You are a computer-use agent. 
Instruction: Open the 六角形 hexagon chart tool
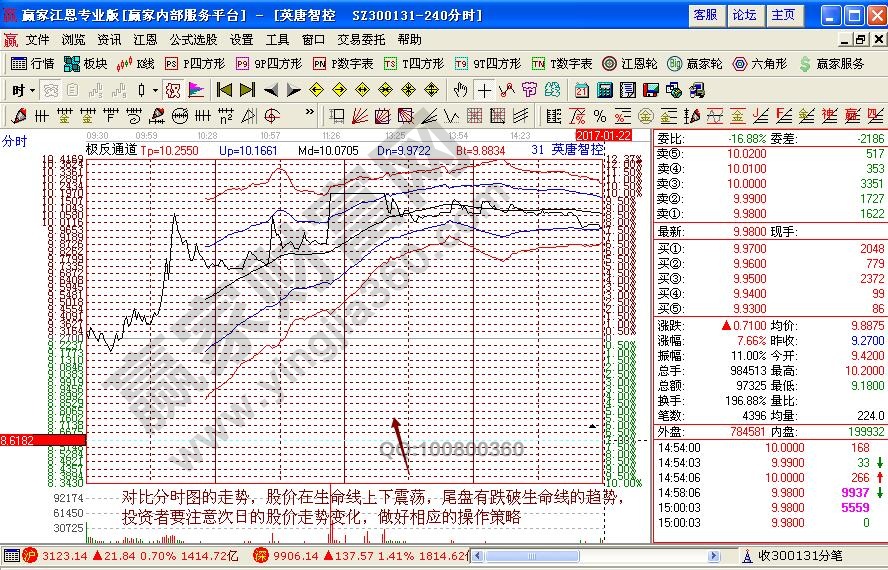tap(764, 63)
